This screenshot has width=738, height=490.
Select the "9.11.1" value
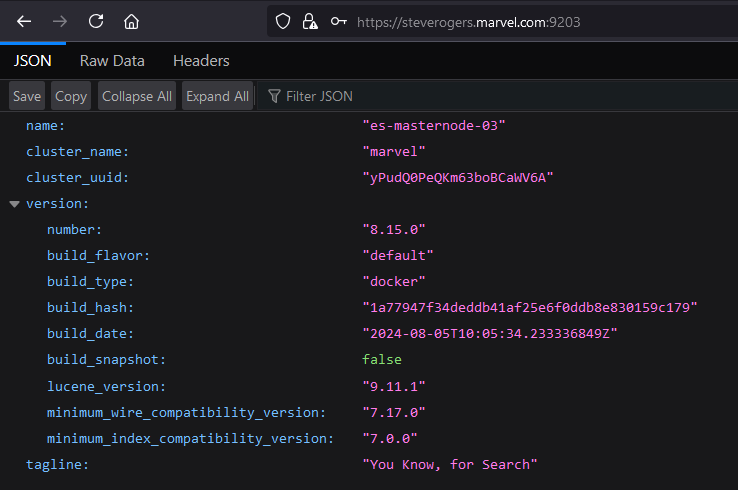pyautogui.click(x=393, y=386)
